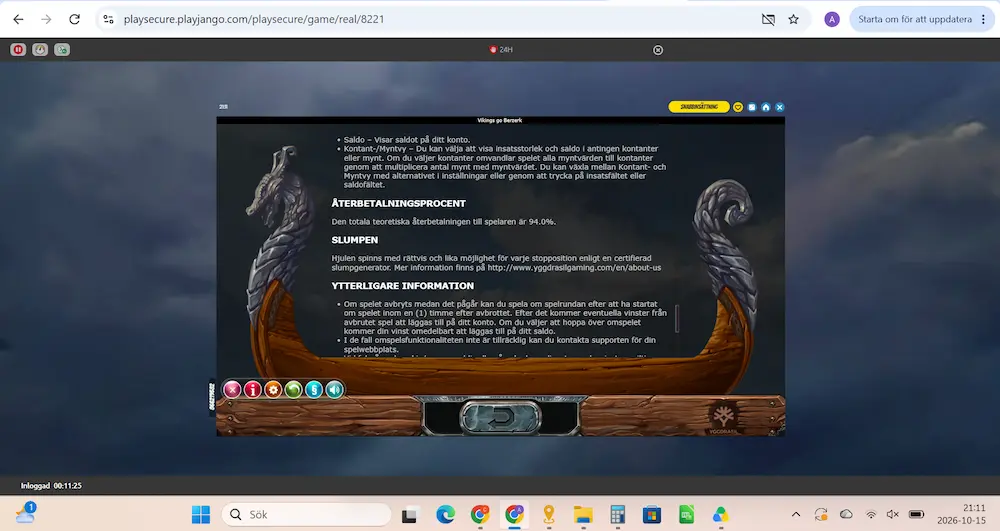Open the Chrome three-dot menu
This screenshot has width=1000, height=531.
tap(983, 19)
